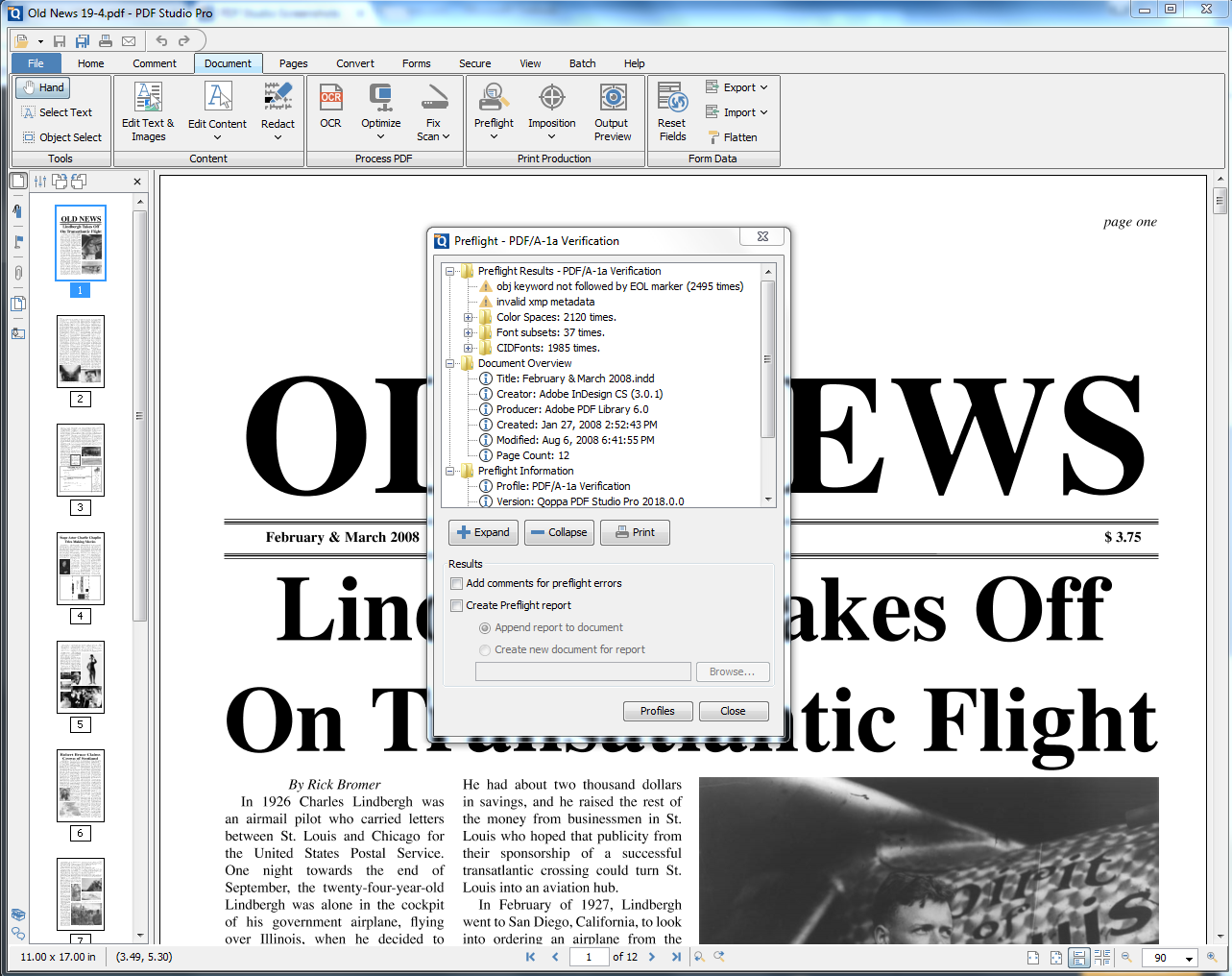This screenshot has height=976, width=1232.
Task: Collapse the Document Overview node
Action: (451, 363)
